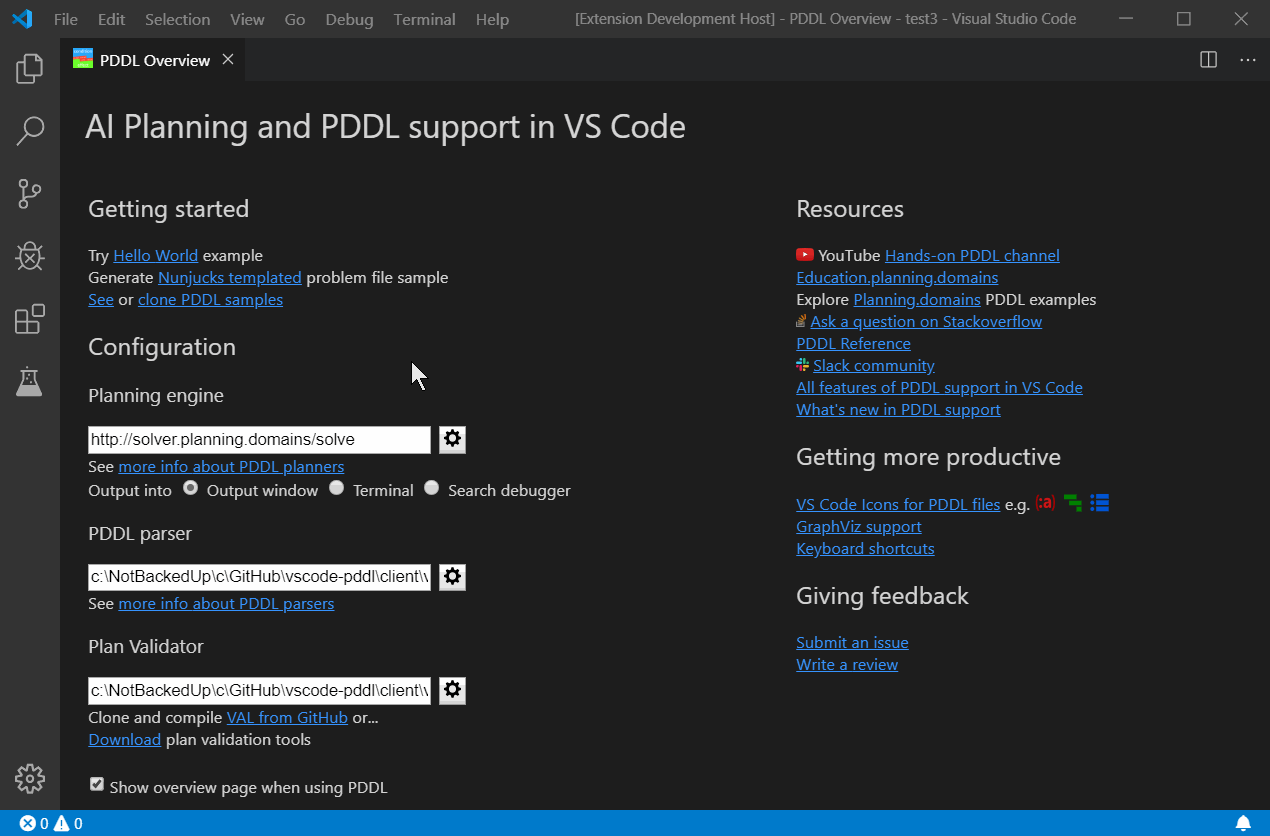
Task: Click the blue list PDDL file icon sample
Action: (1100, 503)
